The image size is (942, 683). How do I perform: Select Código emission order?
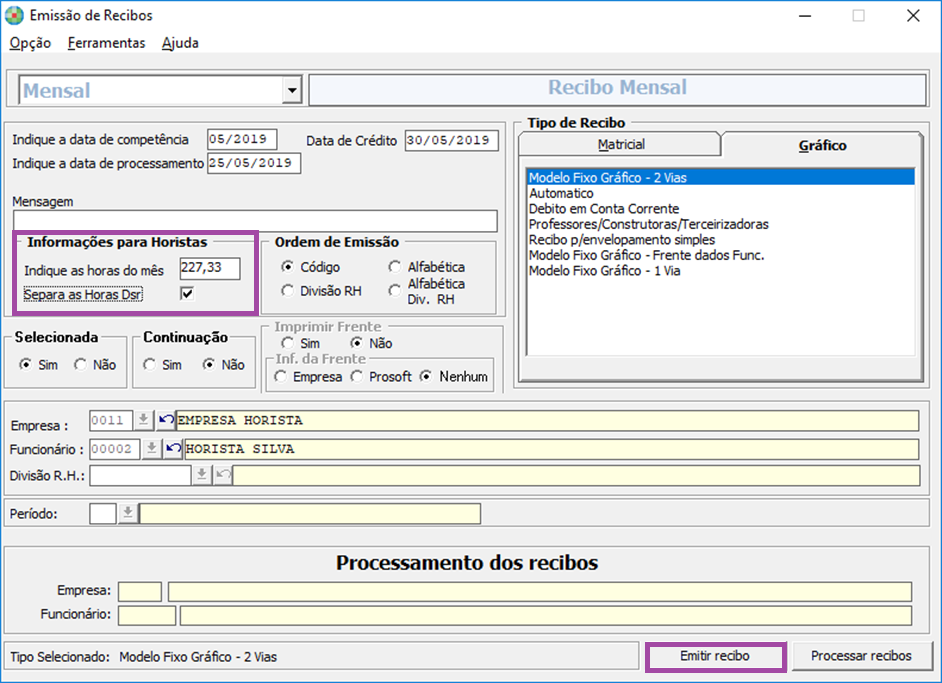coord(288,266)
